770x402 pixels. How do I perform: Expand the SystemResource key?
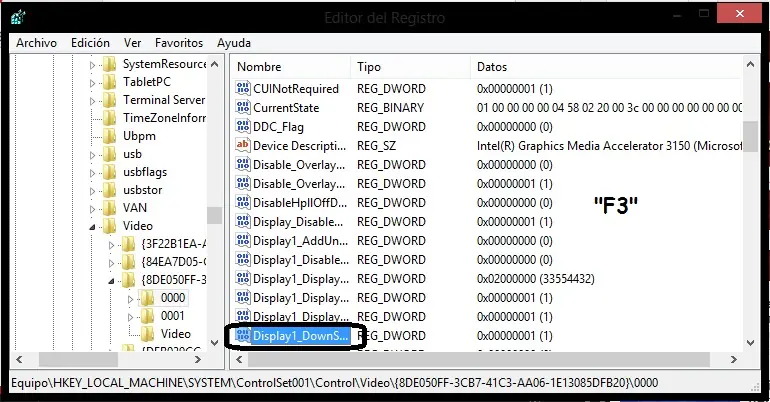(x=92, y=65)
